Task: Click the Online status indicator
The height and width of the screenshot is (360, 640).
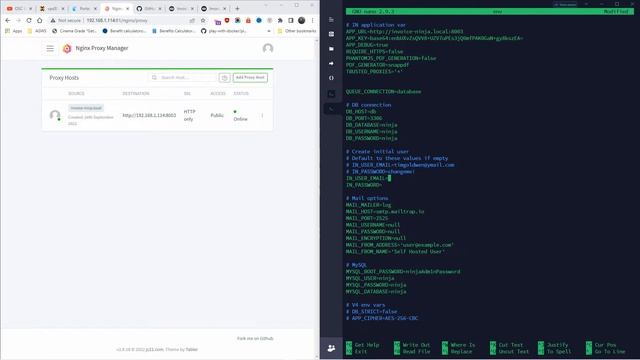Action: click(240, 116)
